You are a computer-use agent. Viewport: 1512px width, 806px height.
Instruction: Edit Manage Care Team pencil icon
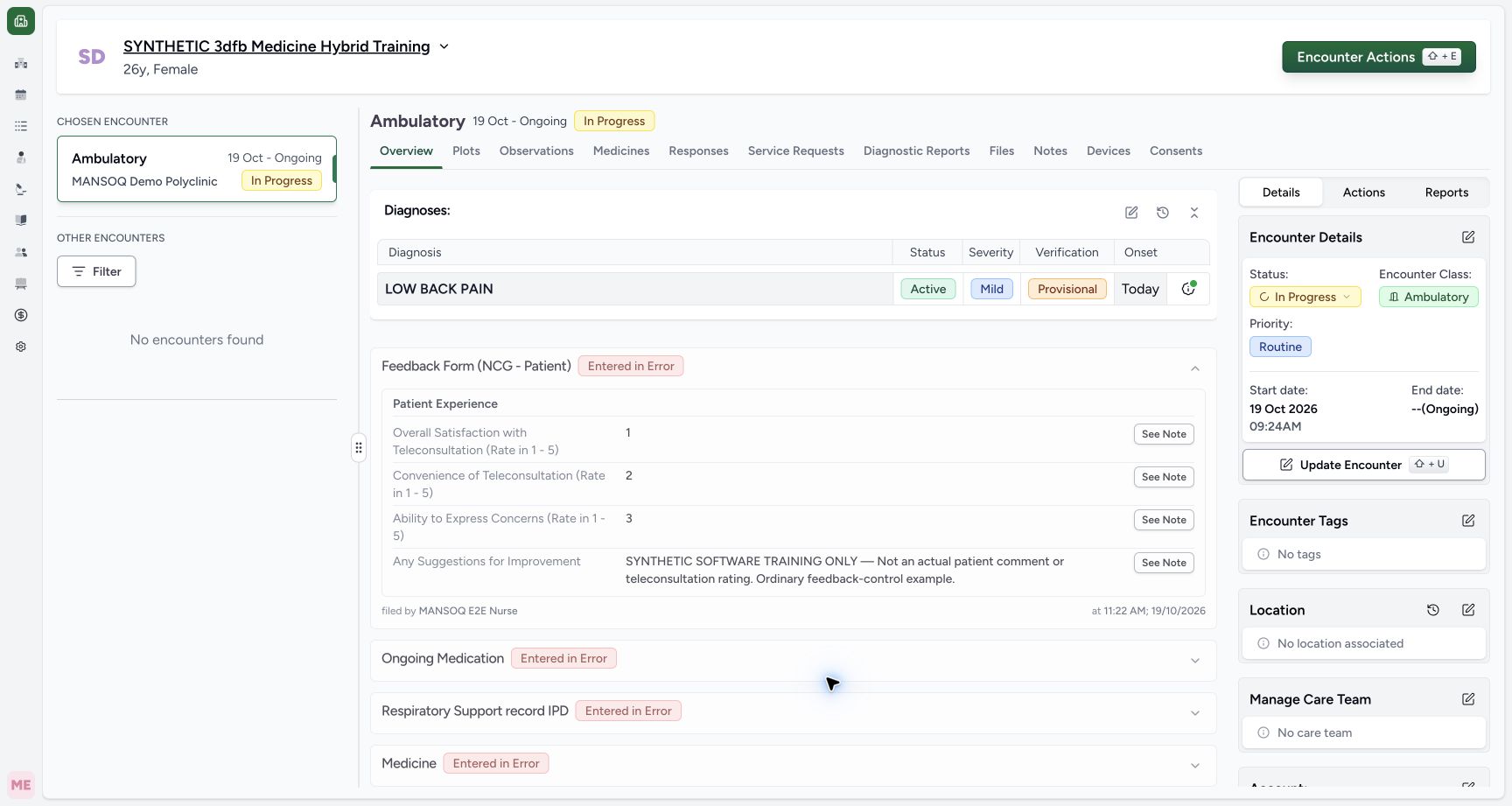(x=1468, y=699)
